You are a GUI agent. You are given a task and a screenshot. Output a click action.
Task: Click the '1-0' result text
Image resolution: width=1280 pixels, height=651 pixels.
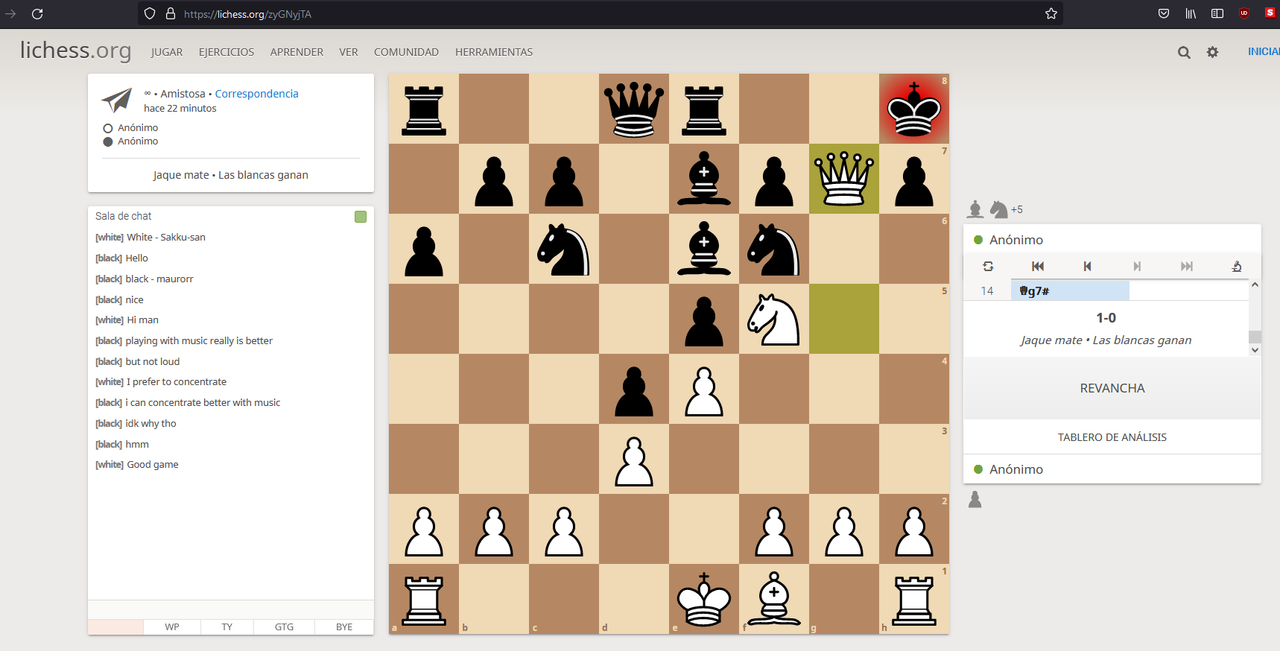click(1106, 318)
